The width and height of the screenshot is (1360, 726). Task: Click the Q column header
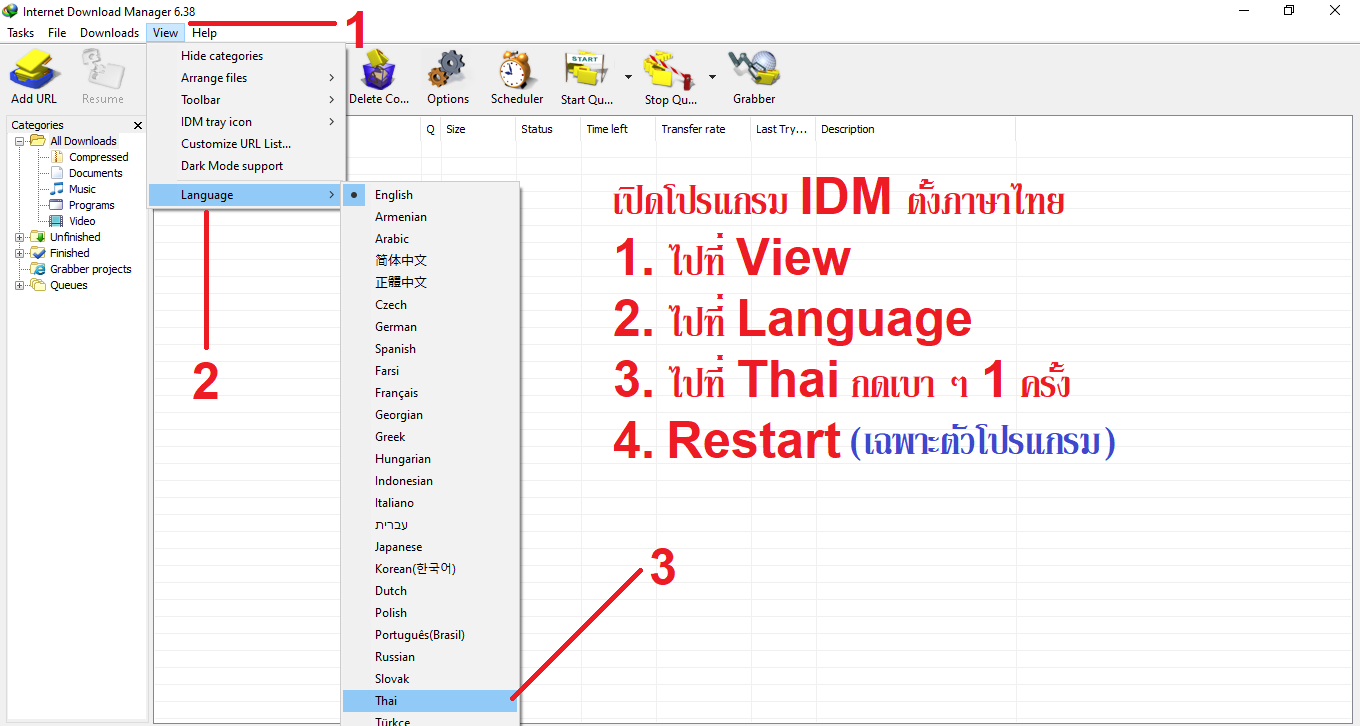pyautogui.click(x=431, y=129)
